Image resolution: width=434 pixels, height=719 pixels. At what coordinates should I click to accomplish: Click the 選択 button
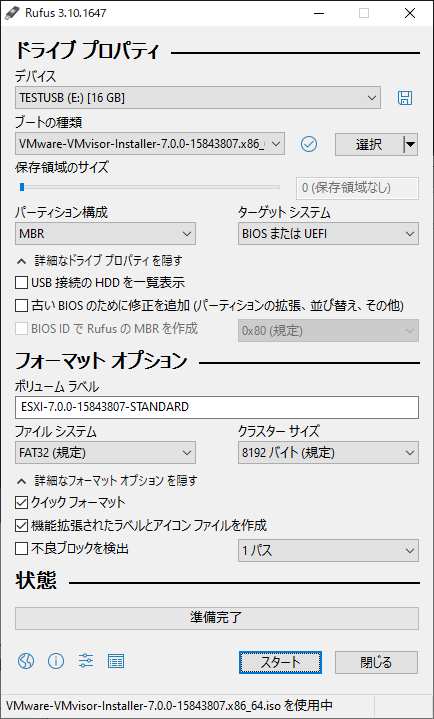(x=370, y=145)
